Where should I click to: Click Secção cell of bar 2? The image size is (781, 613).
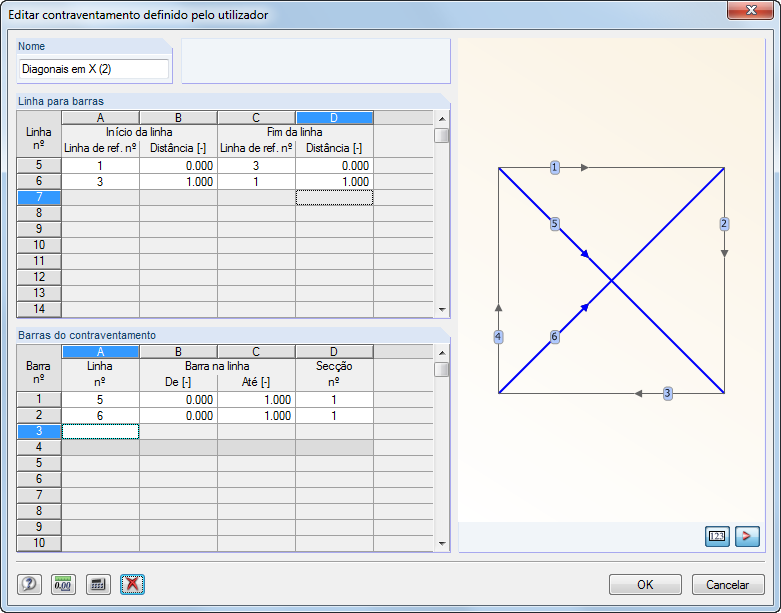334,416
